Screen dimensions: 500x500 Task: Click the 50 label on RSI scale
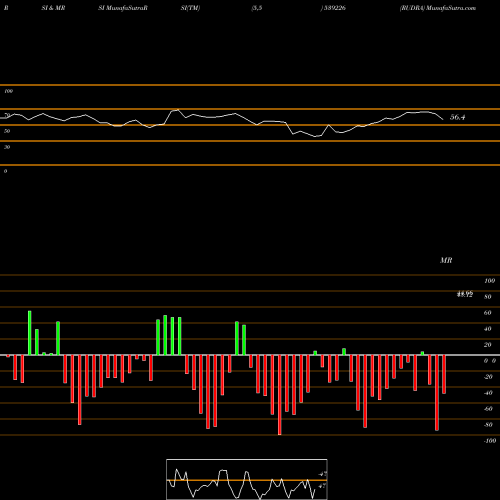click(x=7, y=131)
